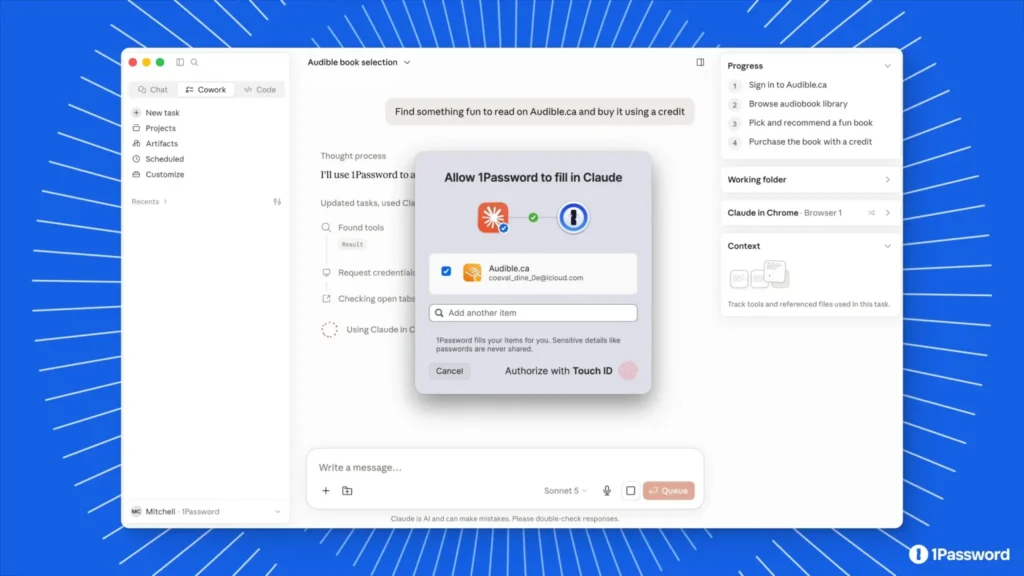
Task: Click the Thought process label
Action: [x=353, y=156]
